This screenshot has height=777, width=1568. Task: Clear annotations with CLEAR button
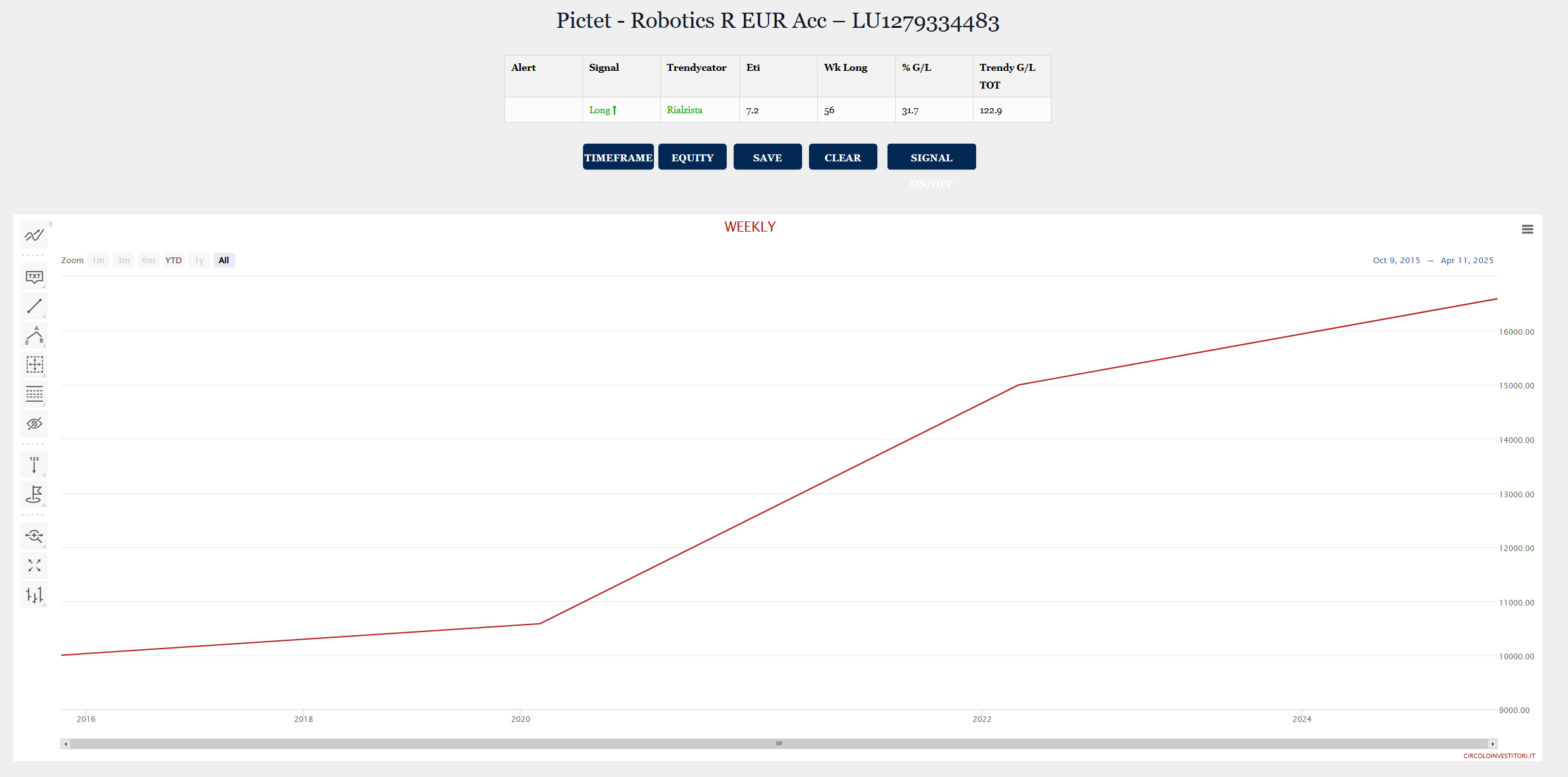843,157
